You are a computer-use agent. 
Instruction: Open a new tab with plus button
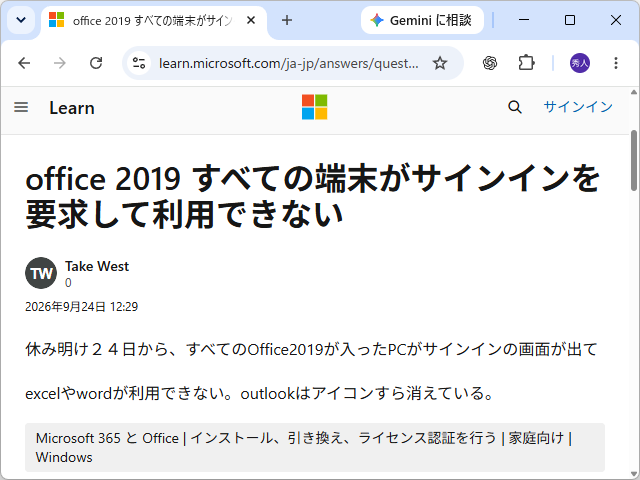tap(287, 20)
